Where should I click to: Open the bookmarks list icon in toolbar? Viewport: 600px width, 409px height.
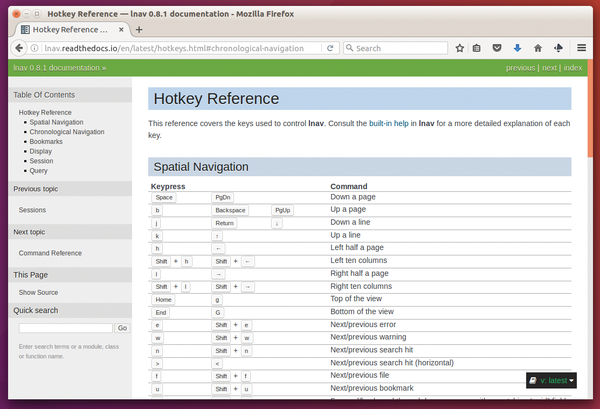[x=479, y=48]
